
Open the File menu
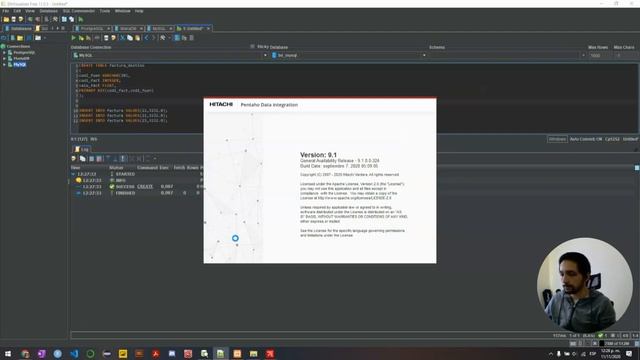click(x=5, y=11)
